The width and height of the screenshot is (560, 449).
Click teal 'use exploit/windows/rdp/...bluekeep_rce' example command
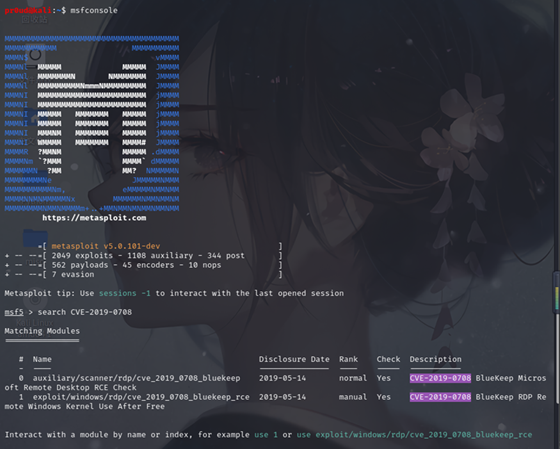pyautogui.click(x=414, y=435)
